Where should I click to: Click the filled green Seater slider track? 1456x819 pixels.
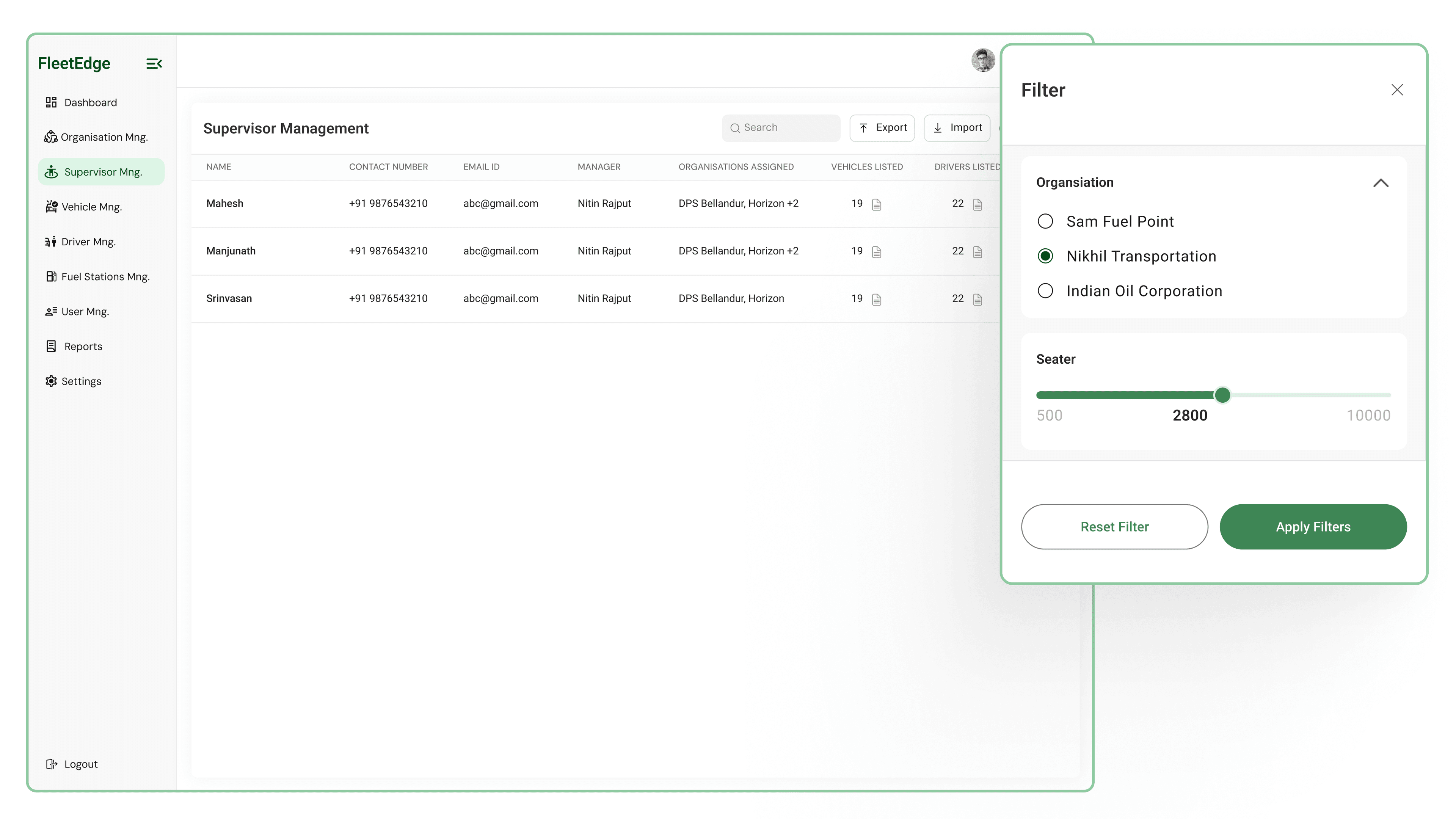tap(1125, 395)
